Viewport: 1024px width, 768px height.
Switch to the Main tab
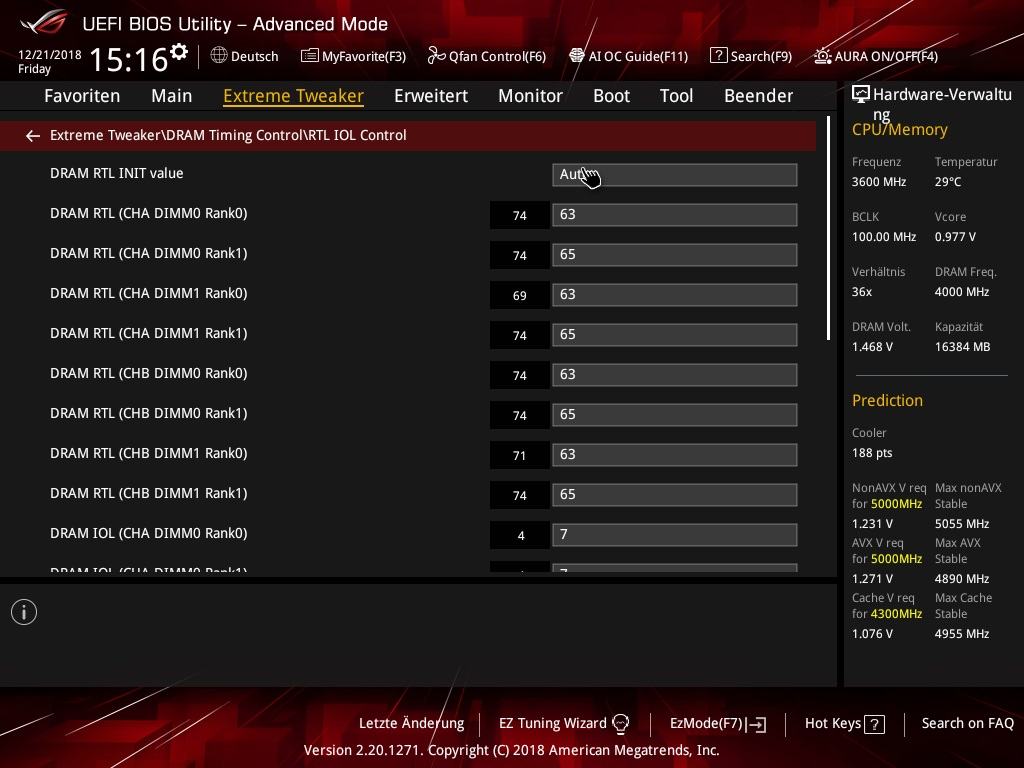[172, 96]
